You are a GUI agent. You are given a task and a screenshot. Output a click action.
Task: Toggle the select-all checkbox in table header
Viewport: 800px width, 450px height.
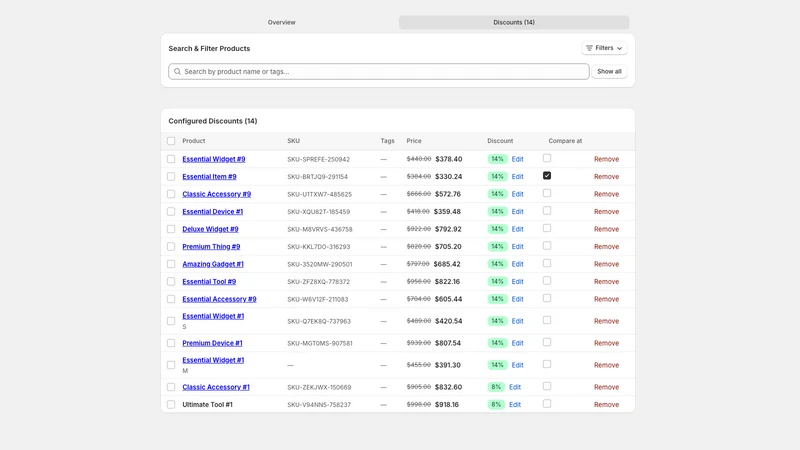point(171,141)
